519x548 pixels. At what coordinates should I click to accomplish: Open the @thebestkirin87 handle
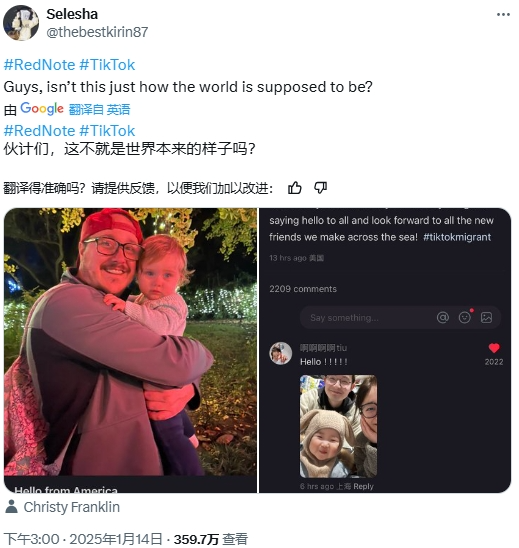pos(97,32)
